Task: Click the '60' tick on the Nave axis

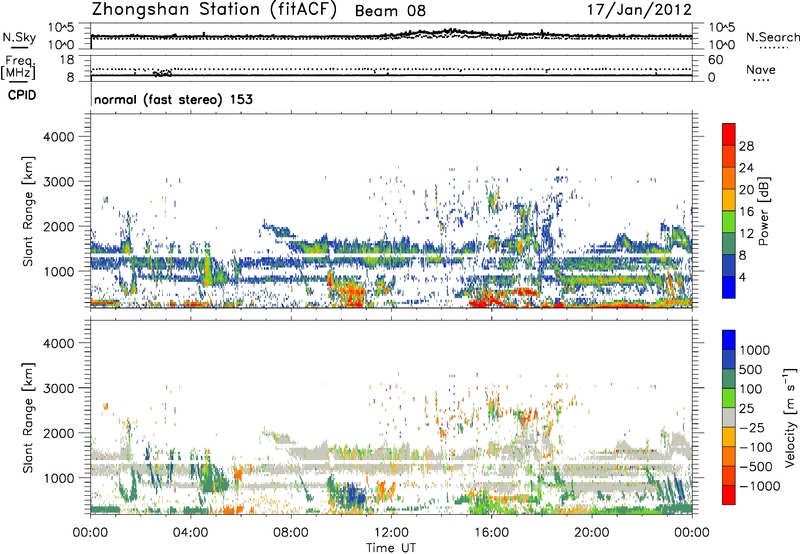Action: click(x=715, y=60)
